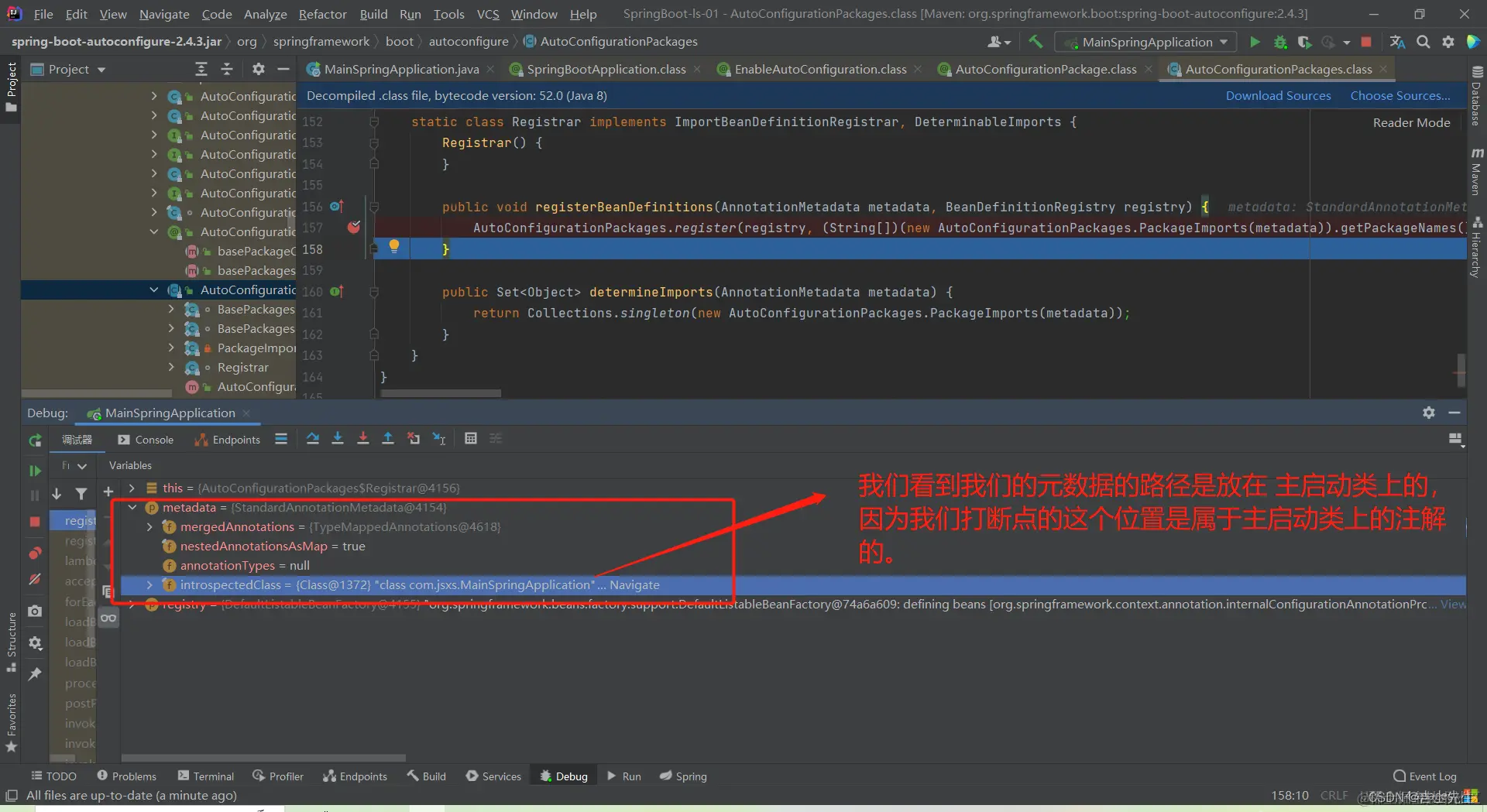1487x812 pixels.
Task: Click the intention lightbulb on line 158
Action: (x=394, y=246)
